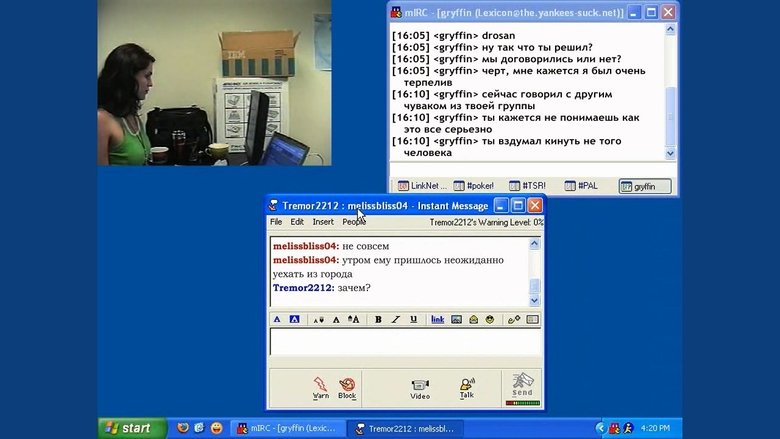
Task: Insert a picture into the message
Action: click(457, 319)
